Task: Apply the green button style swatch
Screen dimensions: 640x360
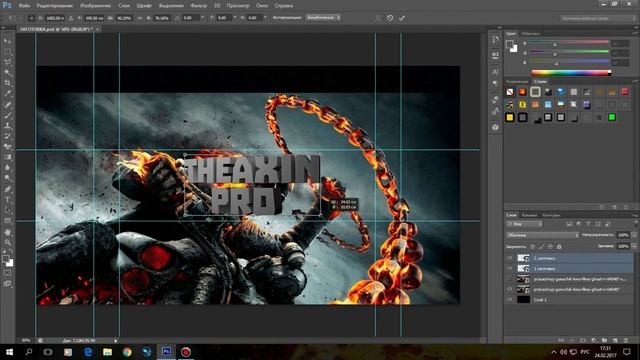Action: pos(612,118)
